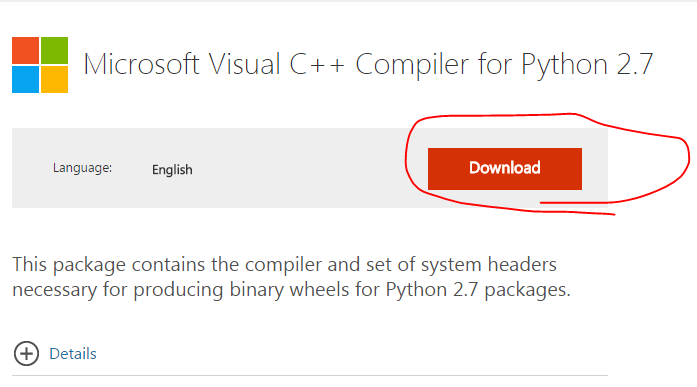Click the word Python 2.7 in title
697x387 pixels.
[587, 65]
